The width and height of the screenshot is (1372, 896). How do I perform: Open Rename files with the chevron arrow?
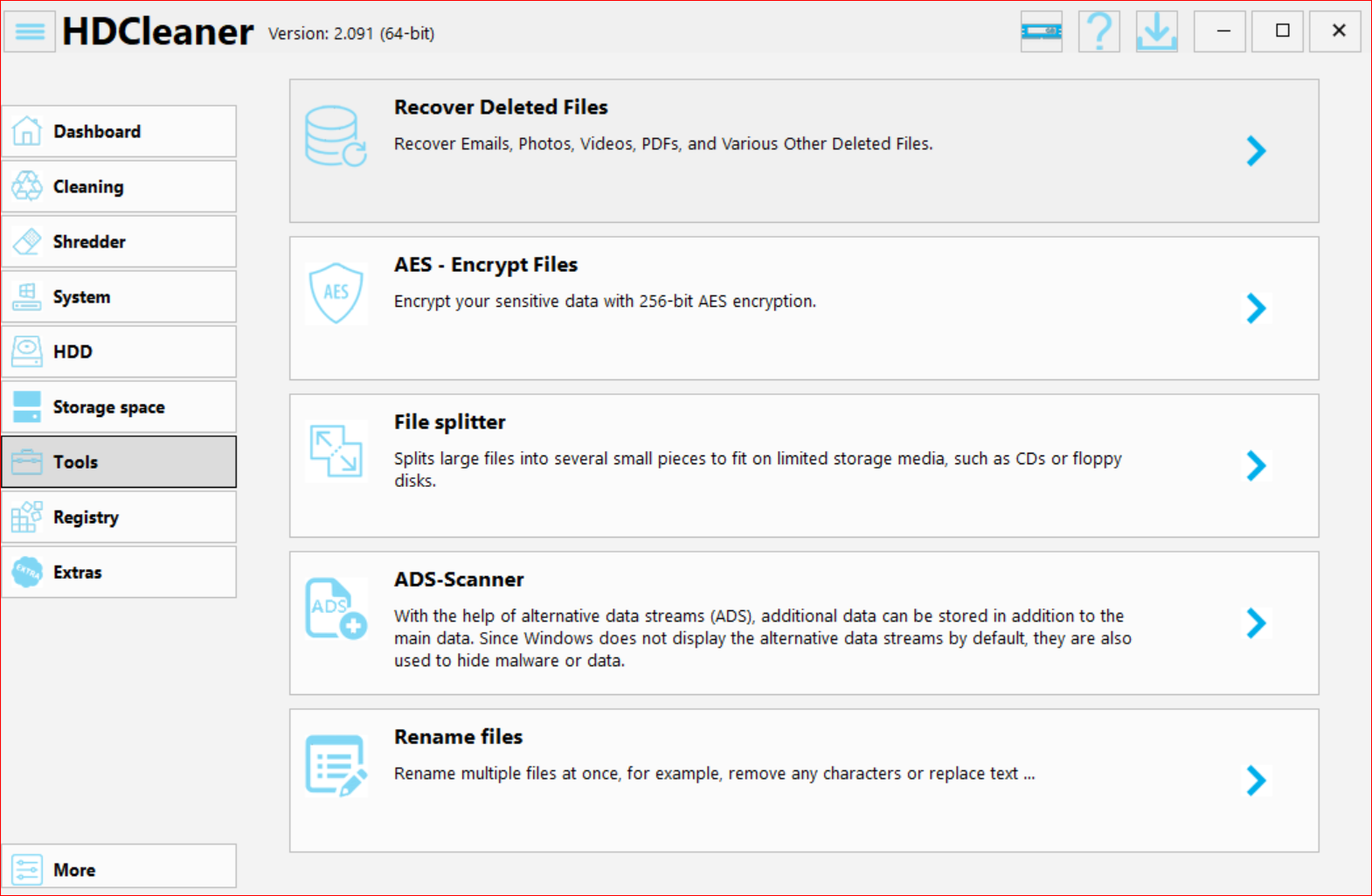coord(1256,781)
